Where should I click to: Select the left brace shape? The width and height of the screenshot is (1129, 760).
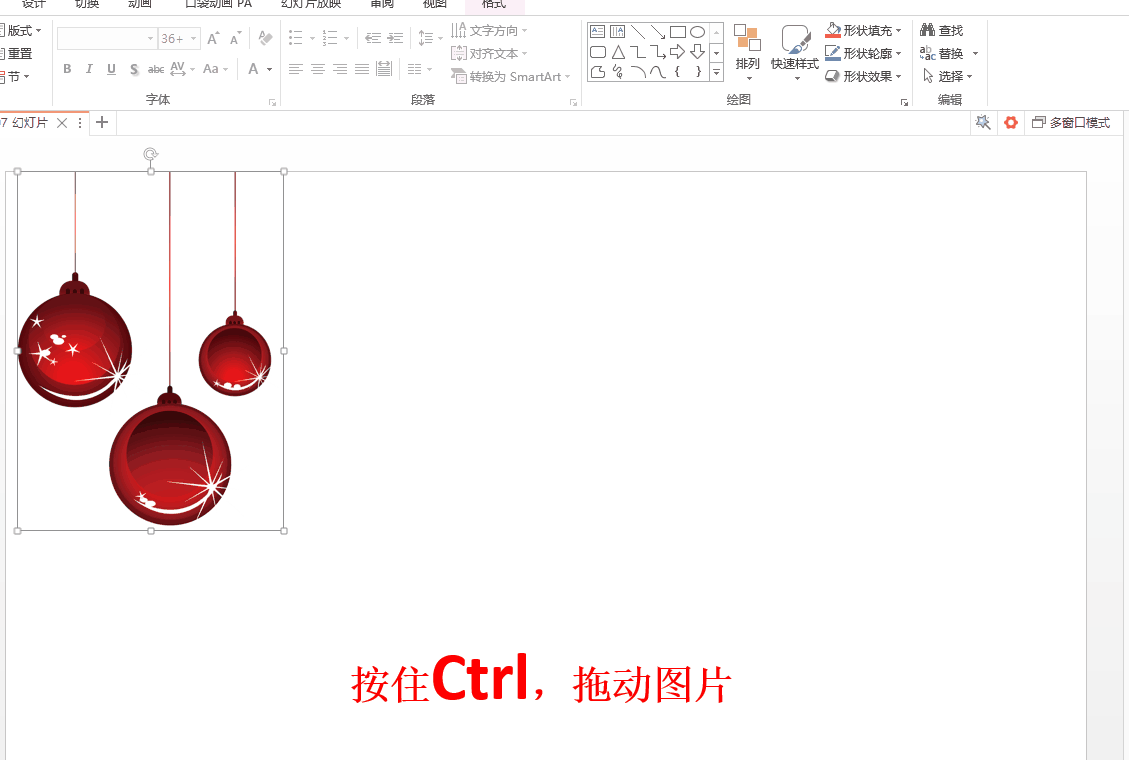tap(678, 71)
